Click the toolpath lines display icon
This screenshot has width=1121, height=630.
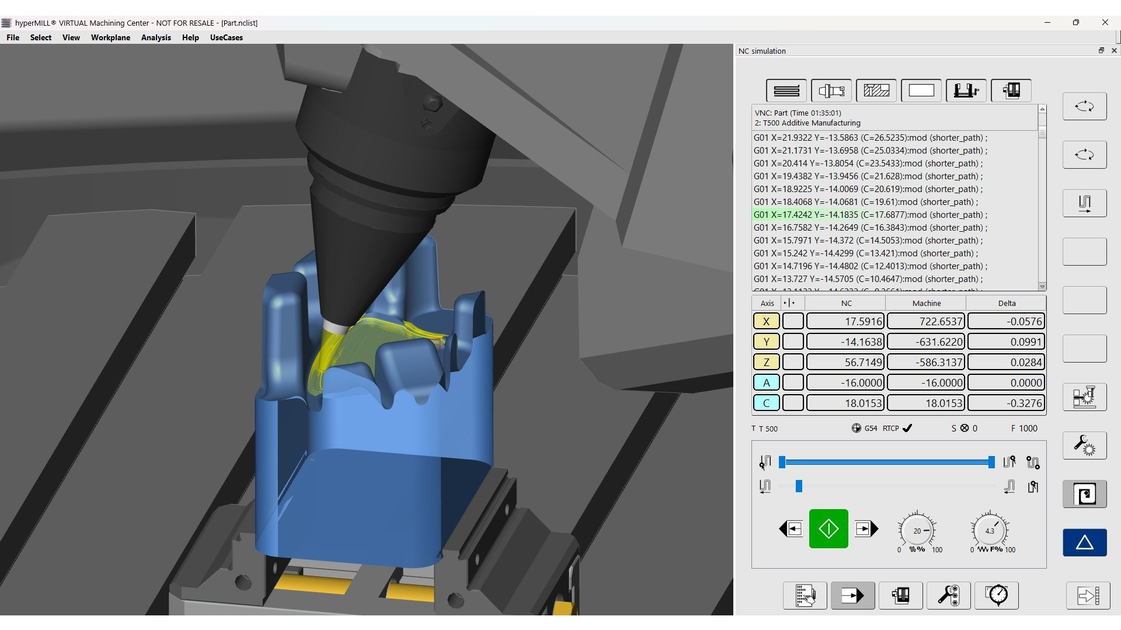pyautogui.click(x=786, y=91)
